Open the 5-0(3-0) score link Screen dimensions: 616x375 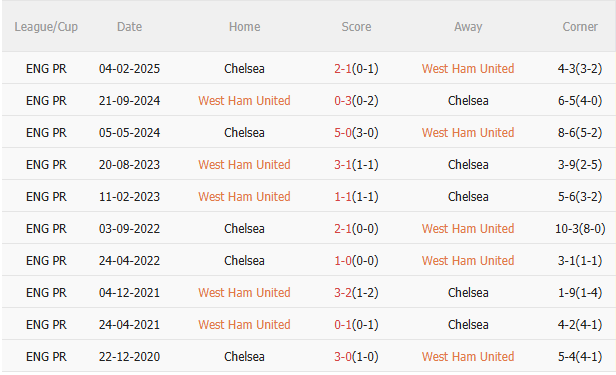356,133
